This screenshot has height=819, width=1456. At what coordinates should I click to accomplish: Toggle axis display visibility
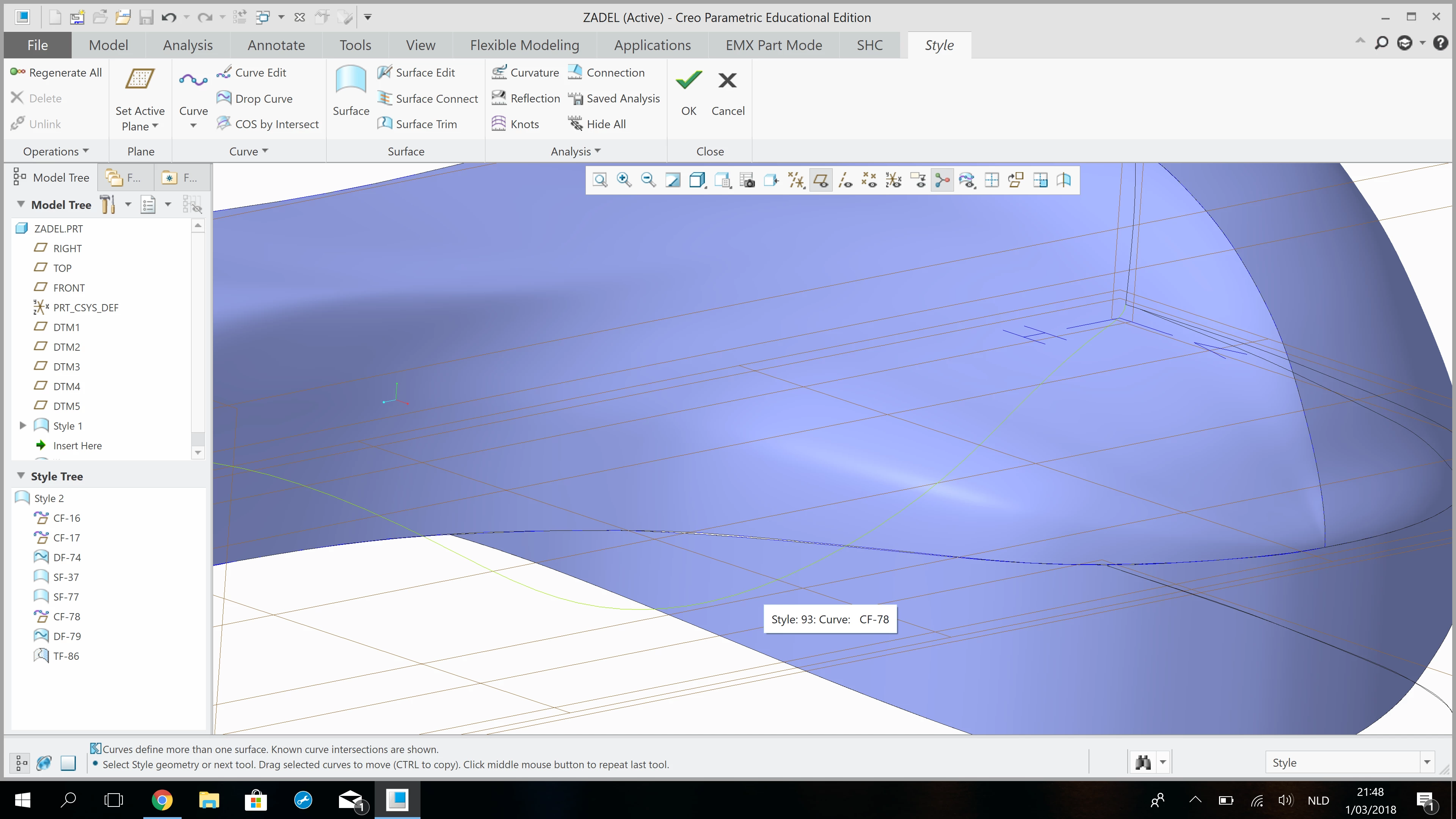coord(845,180)
